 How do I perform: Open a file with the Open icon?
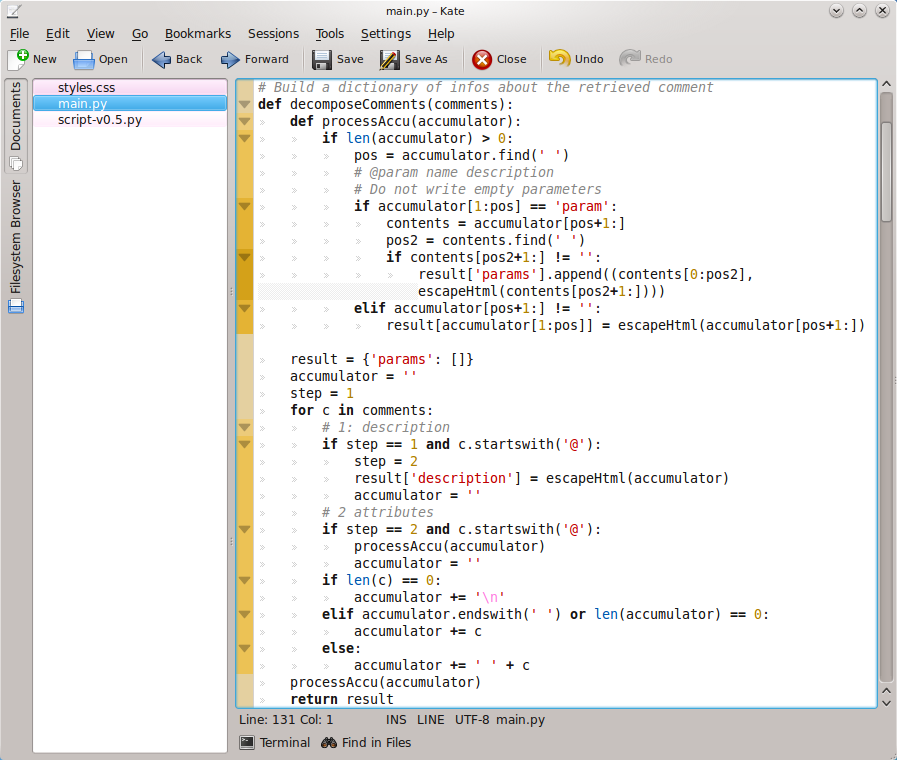tap(84, 59)
